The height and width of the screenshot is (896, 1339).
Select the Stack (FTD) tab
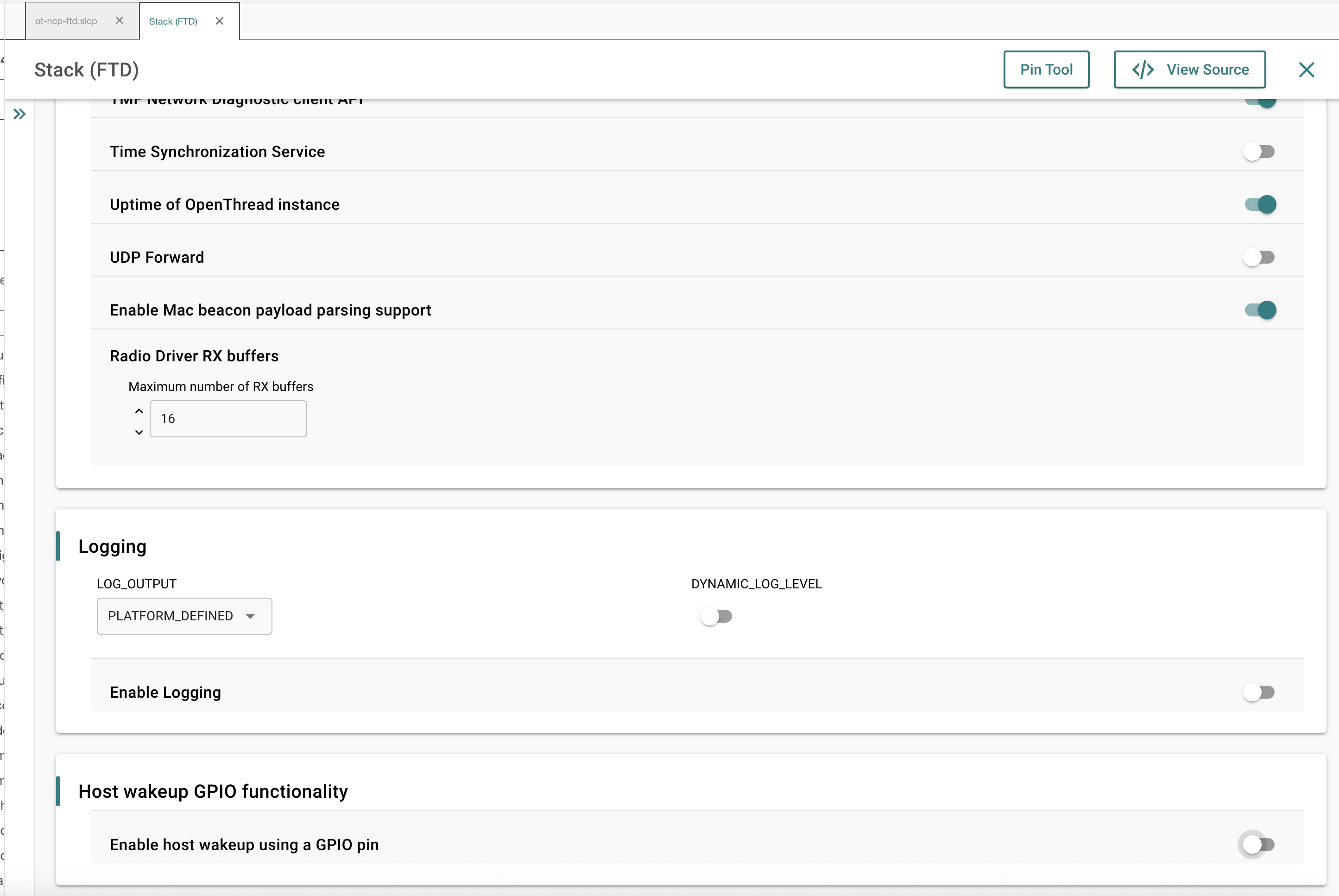click(x=173, y=20)
